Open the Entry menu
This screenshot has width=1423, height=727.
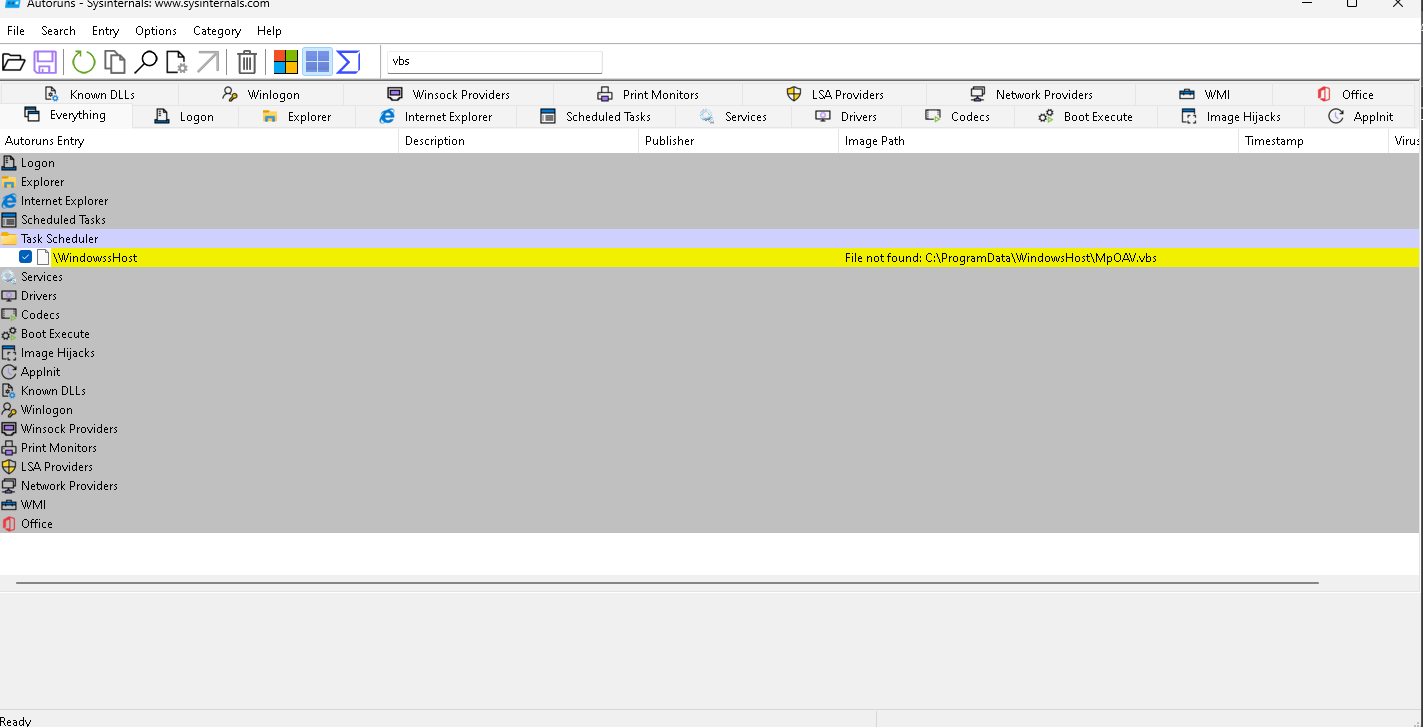(x=105, y=31)
